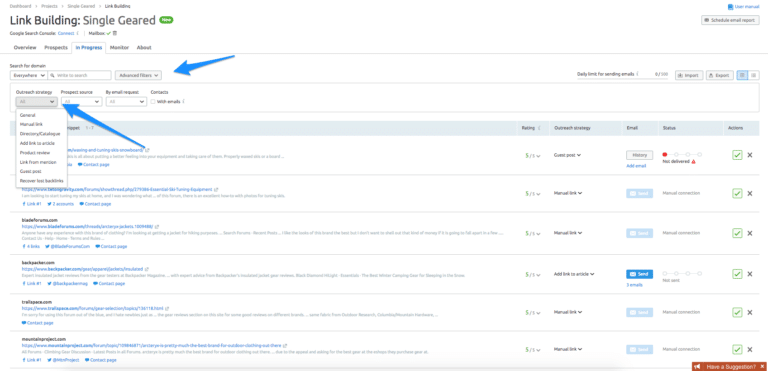Click the Not delivered status progress tracker
Image resolution: width=768 pixels, height=371 pixels.
click(682, 154)
